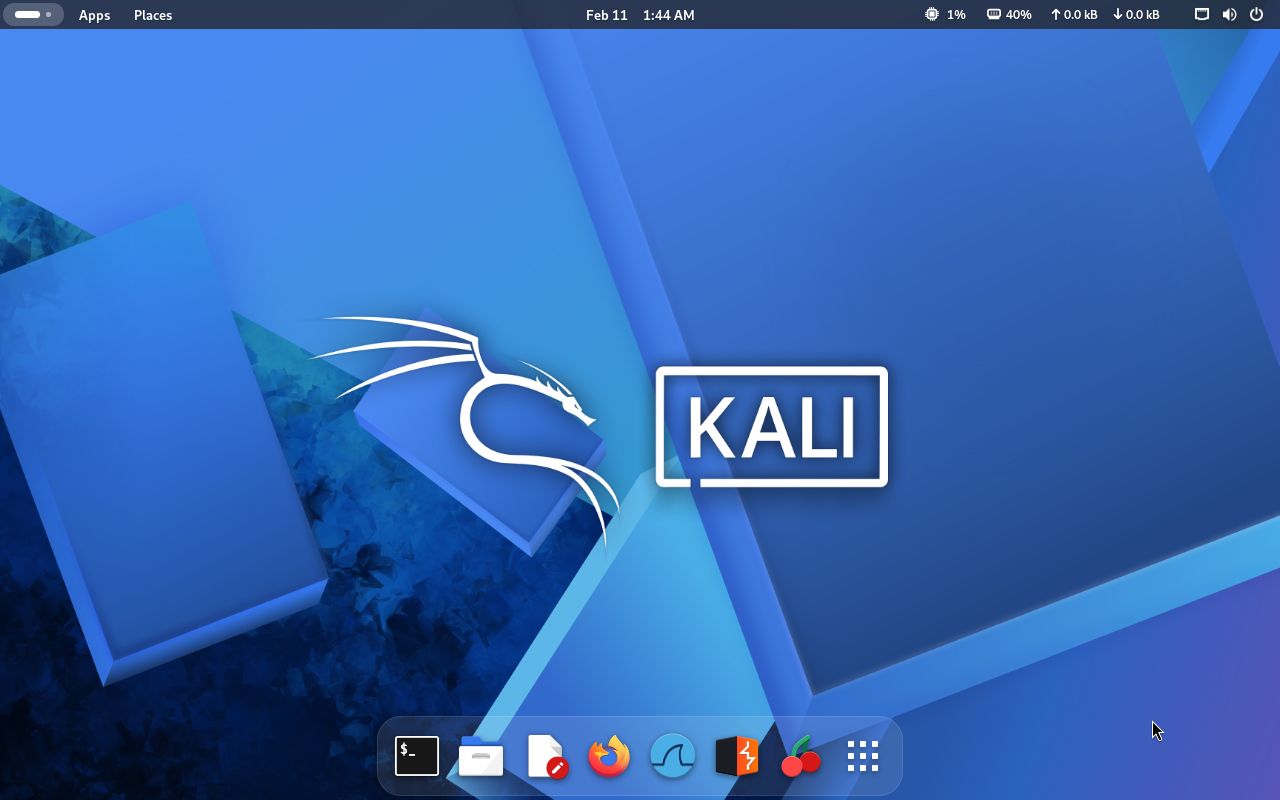
Task: Open CherryTree notes app in dock
Action: (x=801, y=756)
